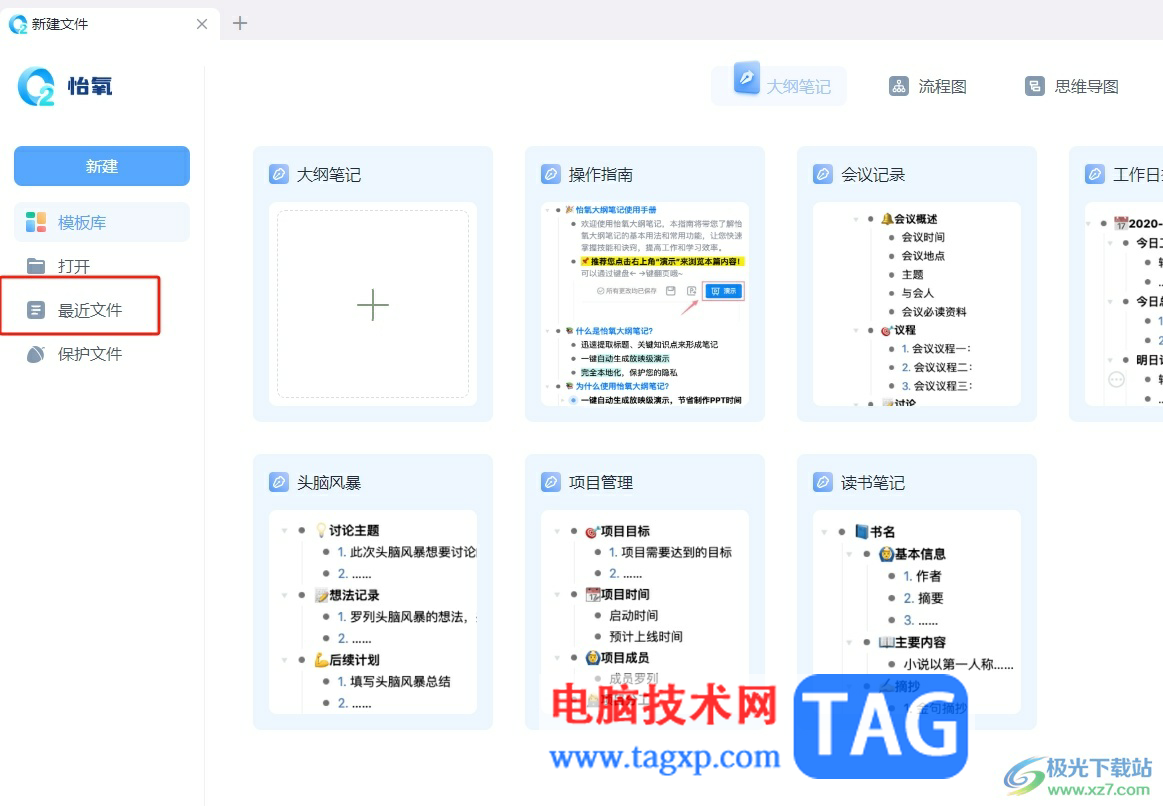Viewport: 1163px width, 806px height.
Task: Click the 项目成员 heading
Action: [625, 658]
